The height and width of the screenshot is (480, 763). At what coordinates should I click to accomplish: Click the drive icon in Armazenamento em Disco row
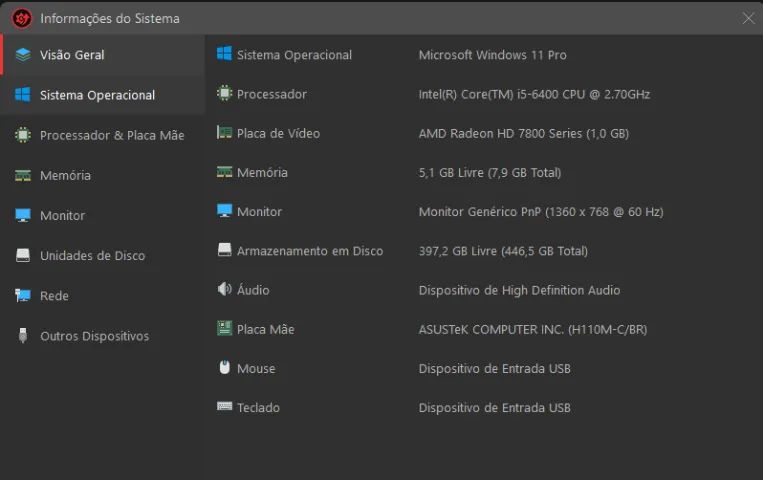point(224,250)
